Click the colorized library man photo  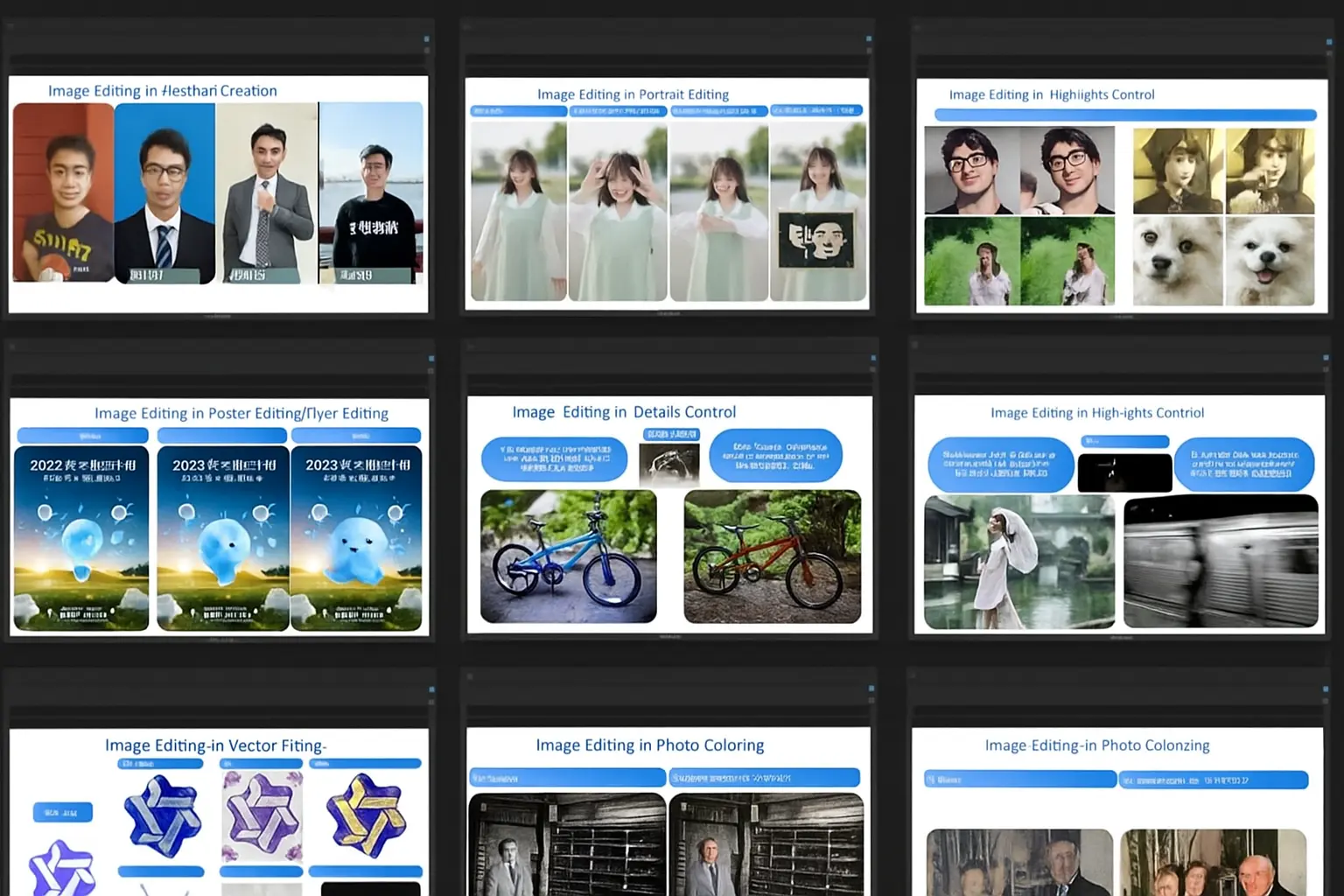tap(766, 844)
